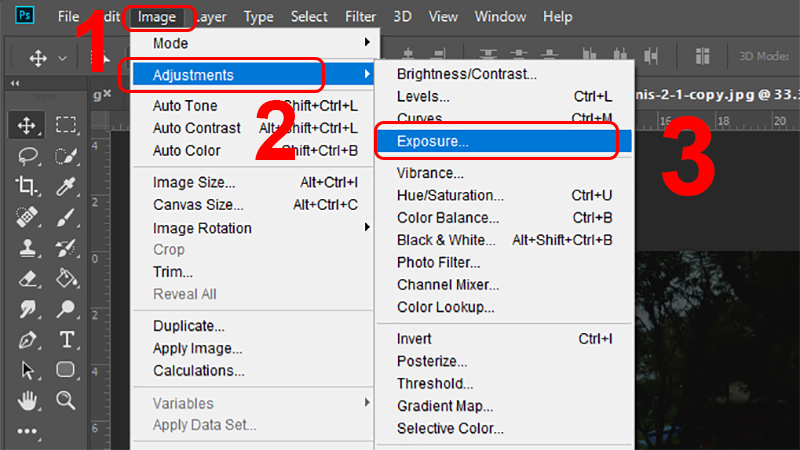
Task: Open the Move tool preset dropdown
Action: click(x=62, y=58)
